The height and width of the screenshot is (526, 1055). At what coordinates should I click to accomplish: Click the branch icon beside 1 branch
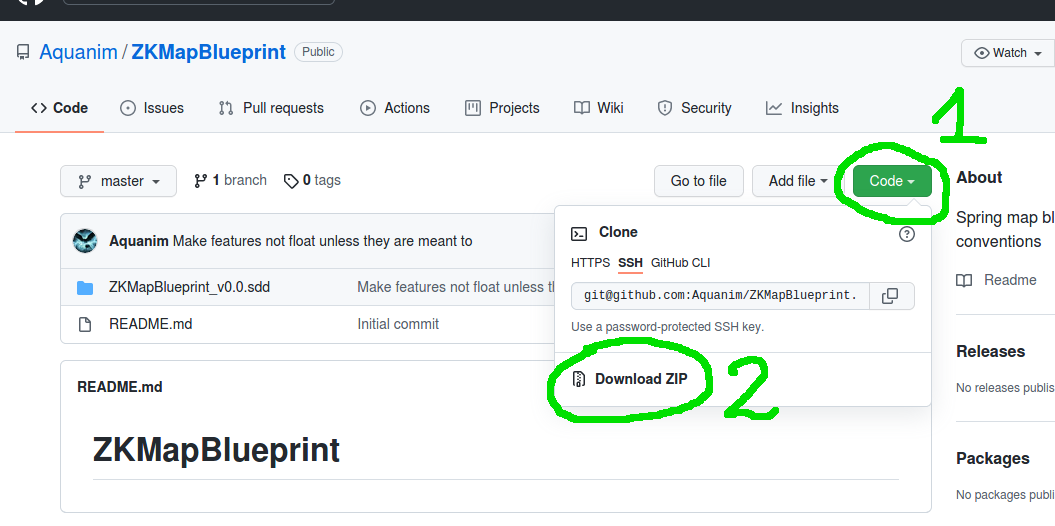click(x=201, y=181)
